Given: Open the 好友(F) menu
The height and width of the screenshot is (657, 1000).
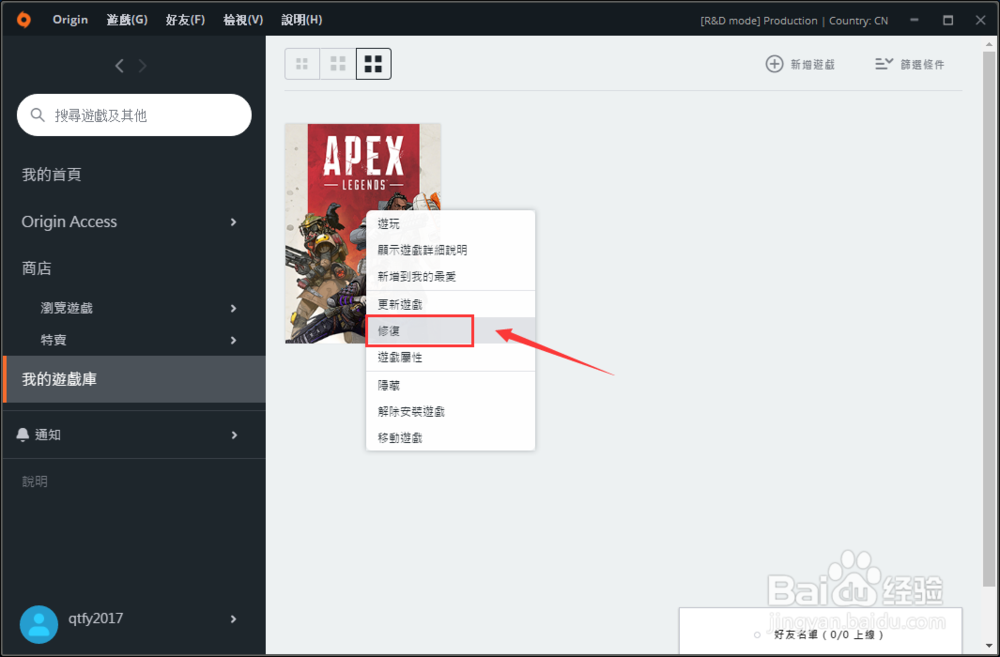Looking at the screenshot, I should click(x=185, y=20).
